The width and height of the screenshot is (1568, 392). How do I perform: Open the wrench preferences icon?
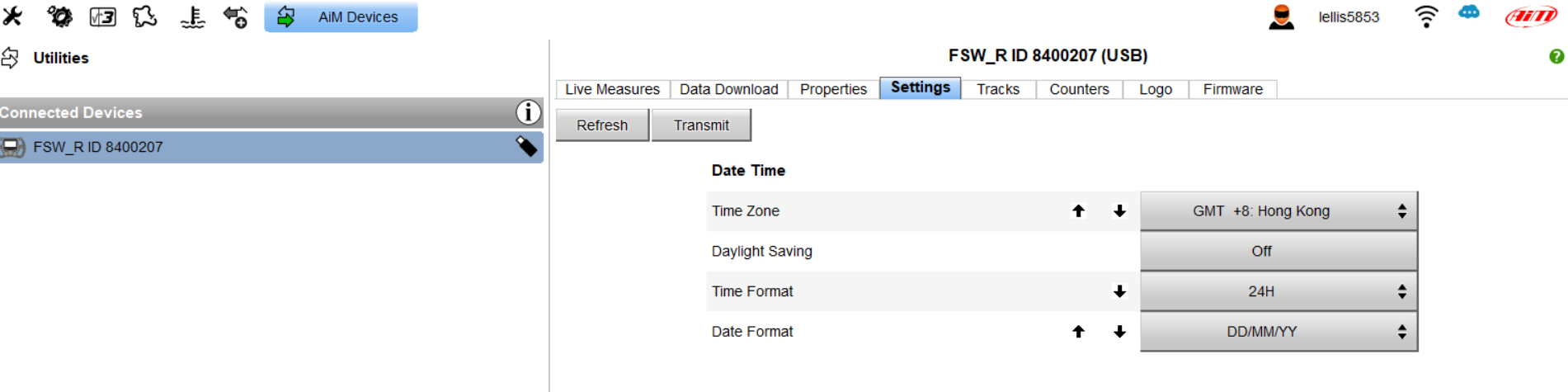pyautogui.click(x=13, y=17)
